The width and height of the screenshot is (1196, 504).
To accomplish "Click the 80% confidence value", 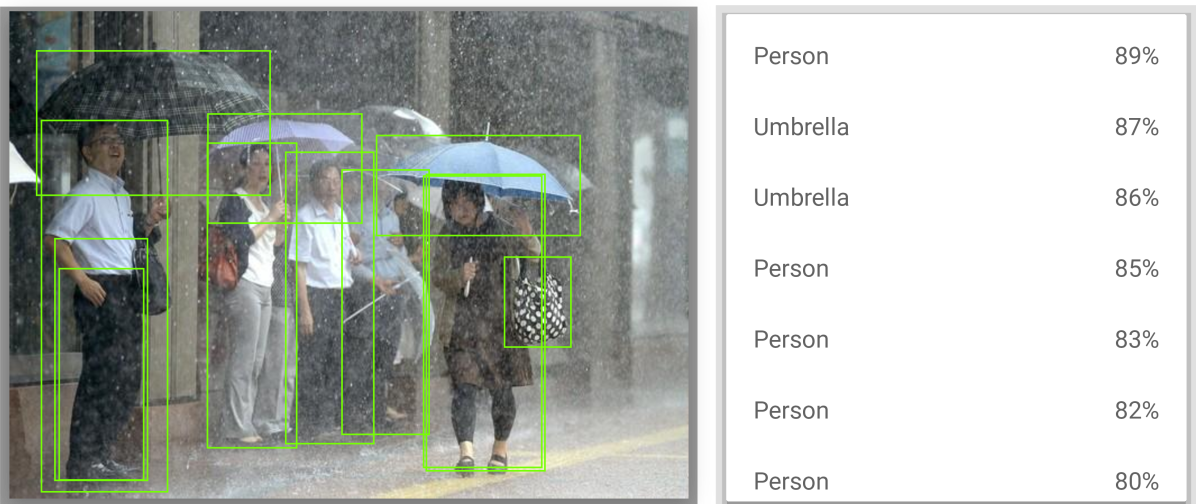I will pos(1137,481).
